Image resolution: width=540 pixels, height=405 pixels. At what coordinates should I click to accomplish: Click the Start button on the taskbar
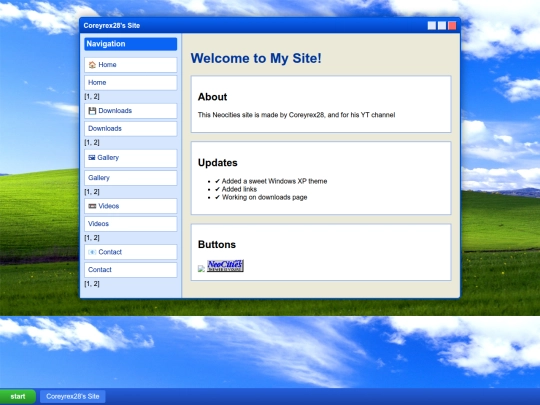pos(18,396)
